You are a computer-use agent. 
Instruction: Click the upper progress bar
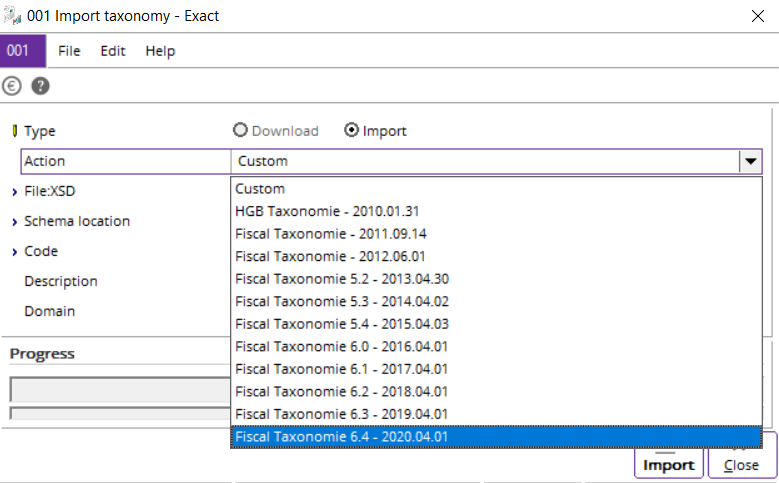tap(120, 389)
